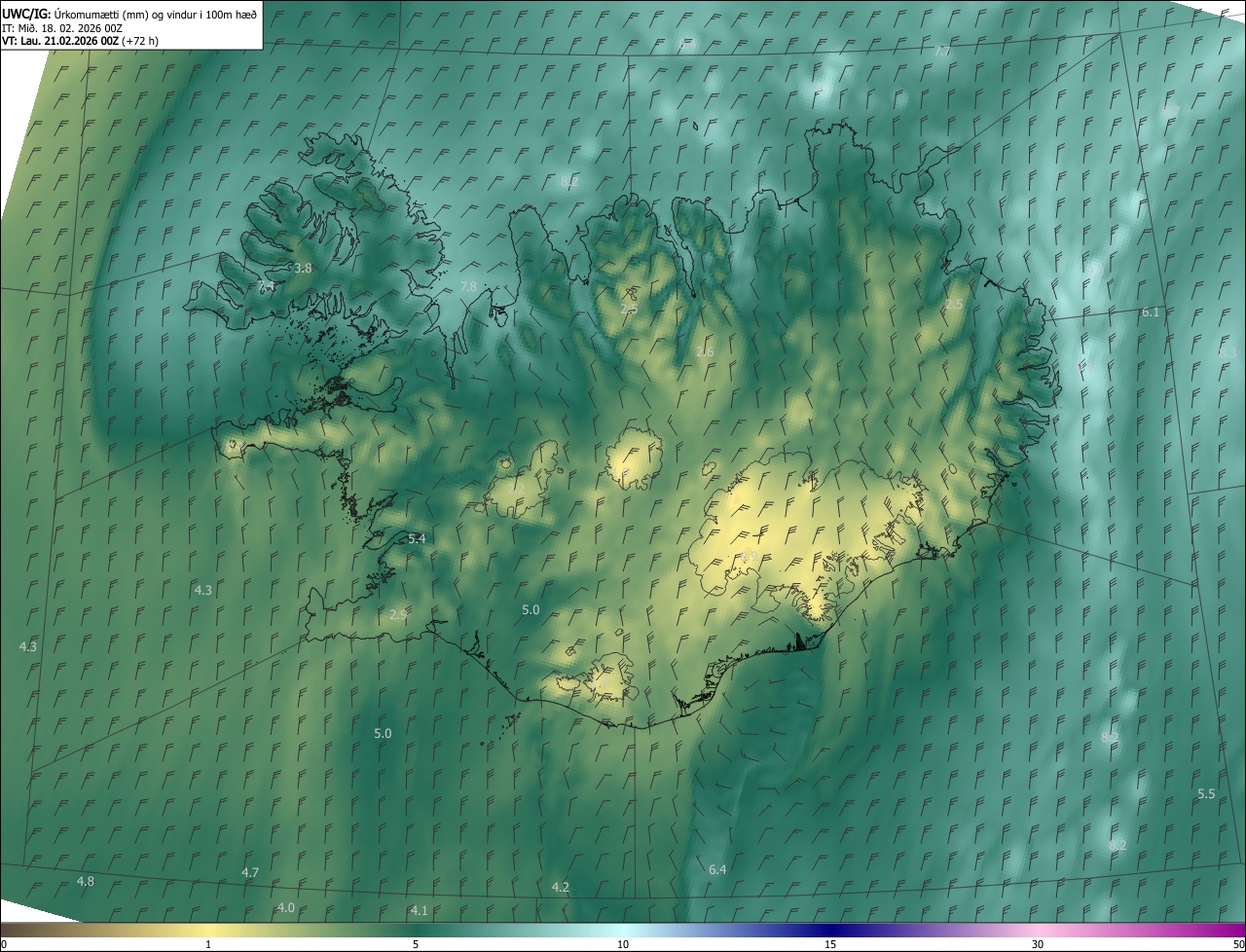Click the 4.8 value label on the map

[x=86, y=881]
